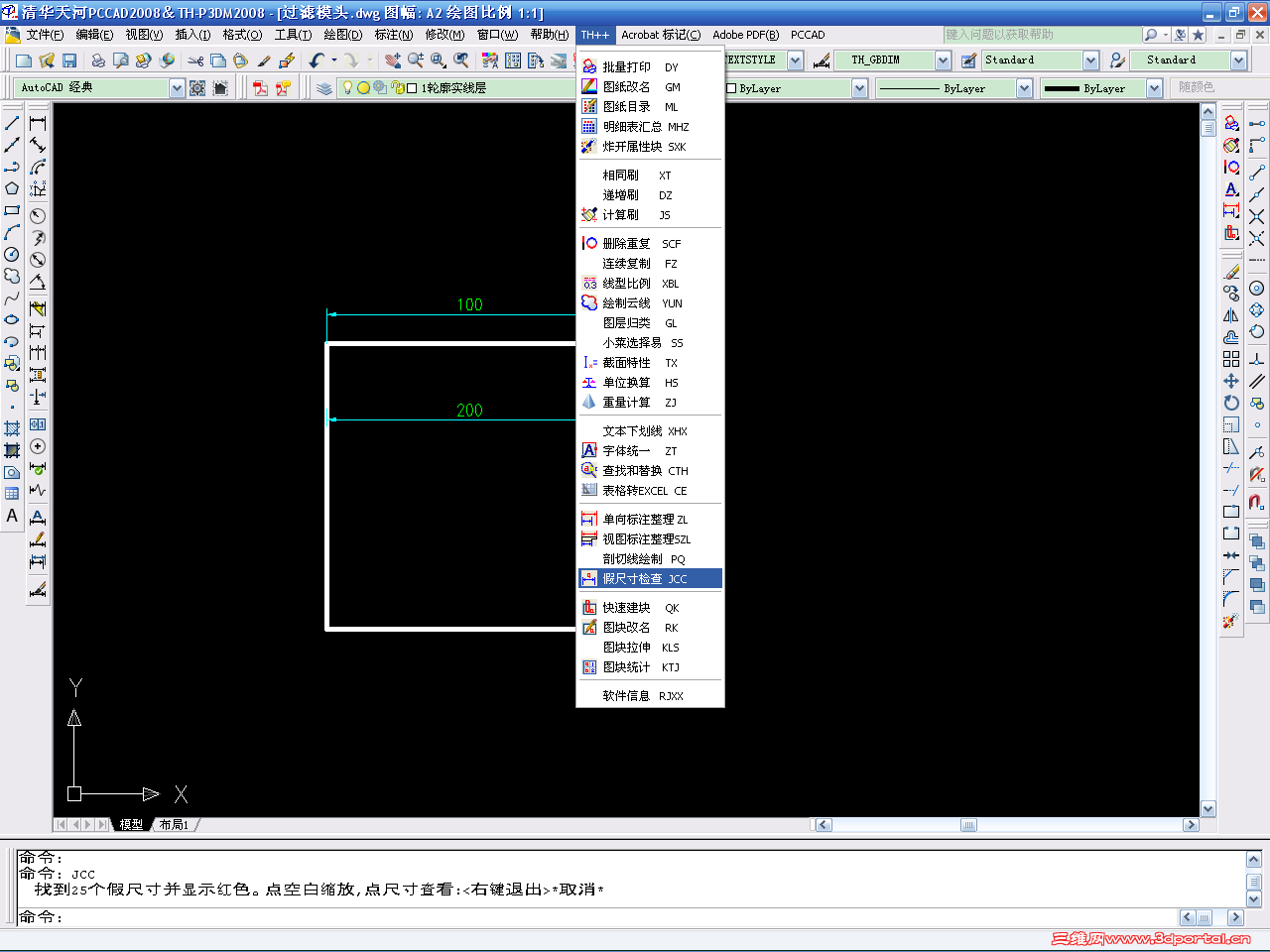Select the Aligned Dimension tool
The height and width of the screenshot is (952, 1270).
click(x=38, y=145)
